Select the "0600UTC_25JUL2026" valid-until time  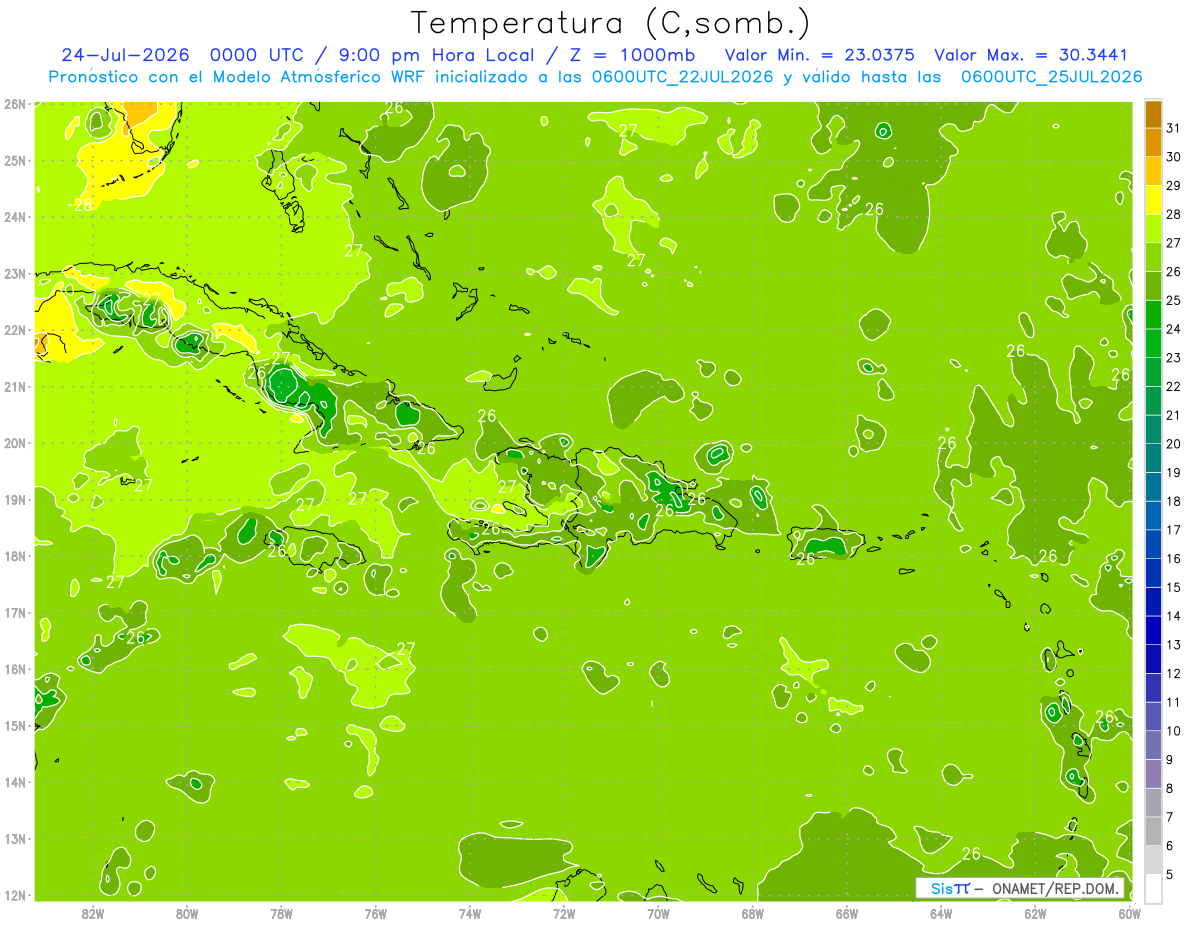[1052, 77]
